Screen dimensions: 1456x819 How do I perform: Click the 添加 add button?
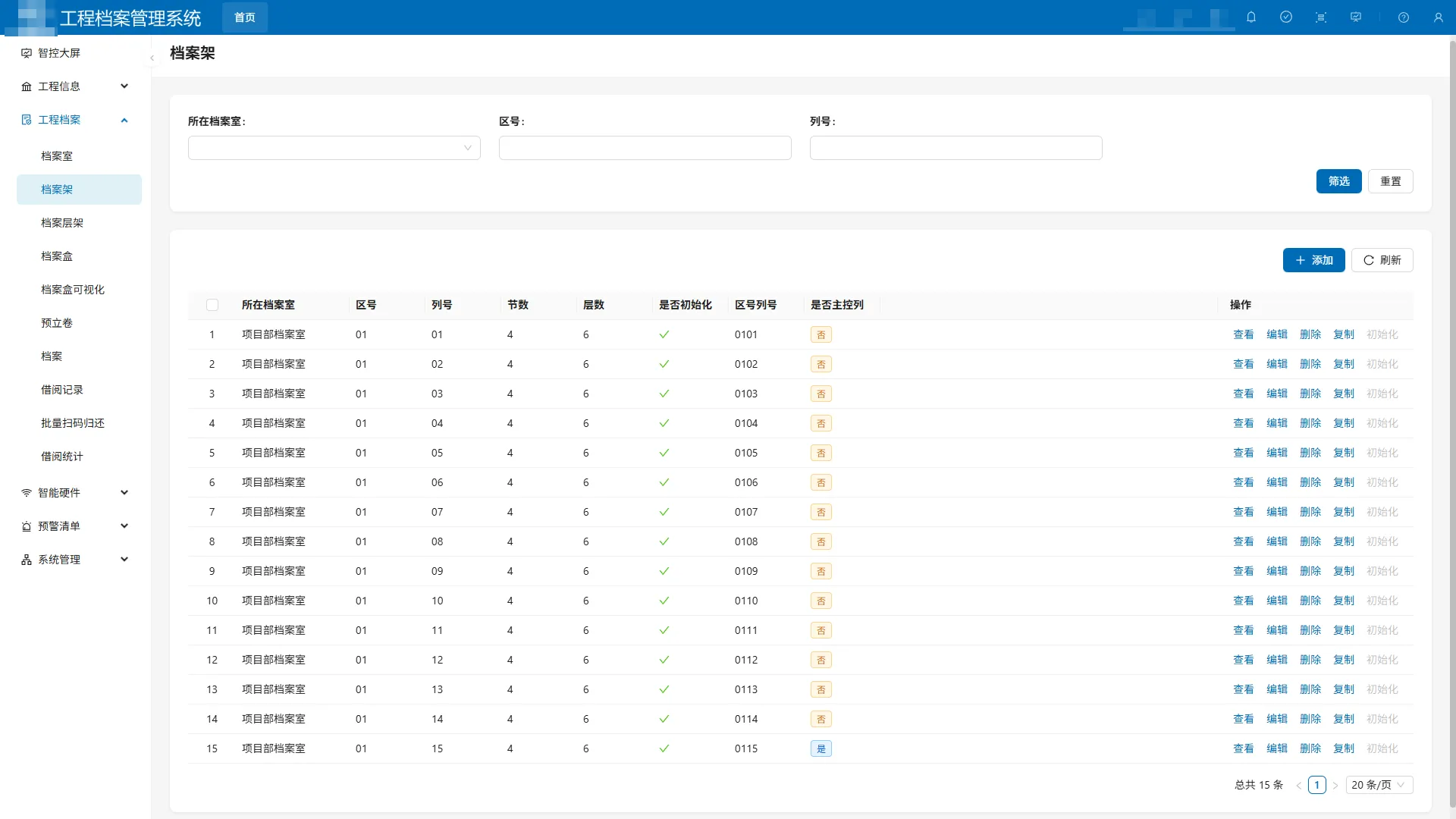[x=1313, y=260]
